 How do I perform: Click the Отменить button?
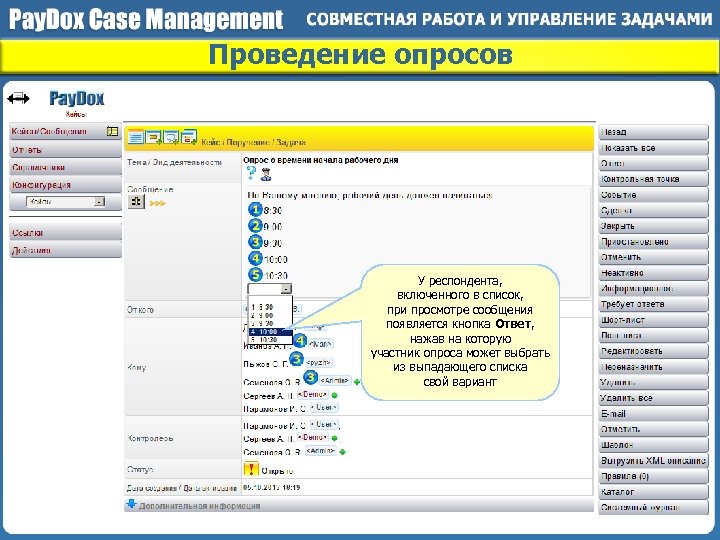[653, 257]
